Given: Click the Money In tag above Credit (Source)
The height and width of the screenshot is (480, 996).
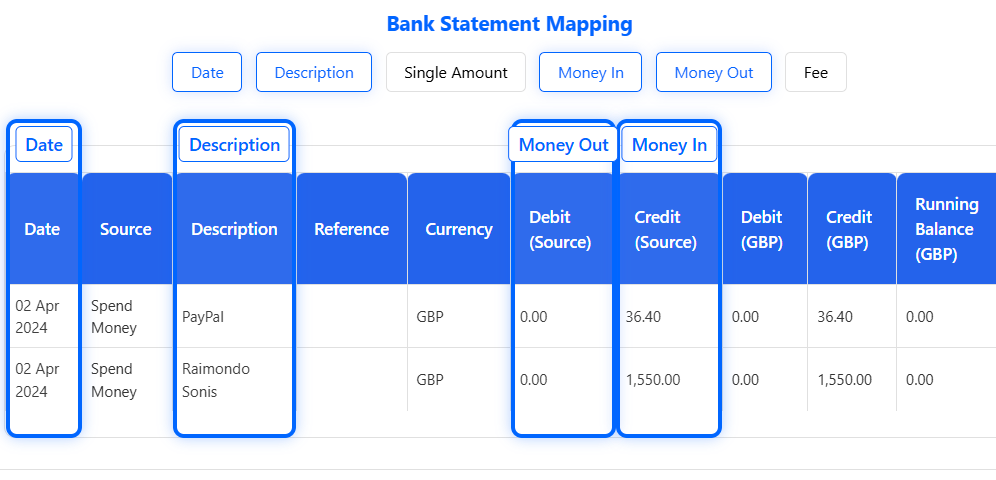Looking at the screenshot, I should pyautogui.click(x=669, y=144).
